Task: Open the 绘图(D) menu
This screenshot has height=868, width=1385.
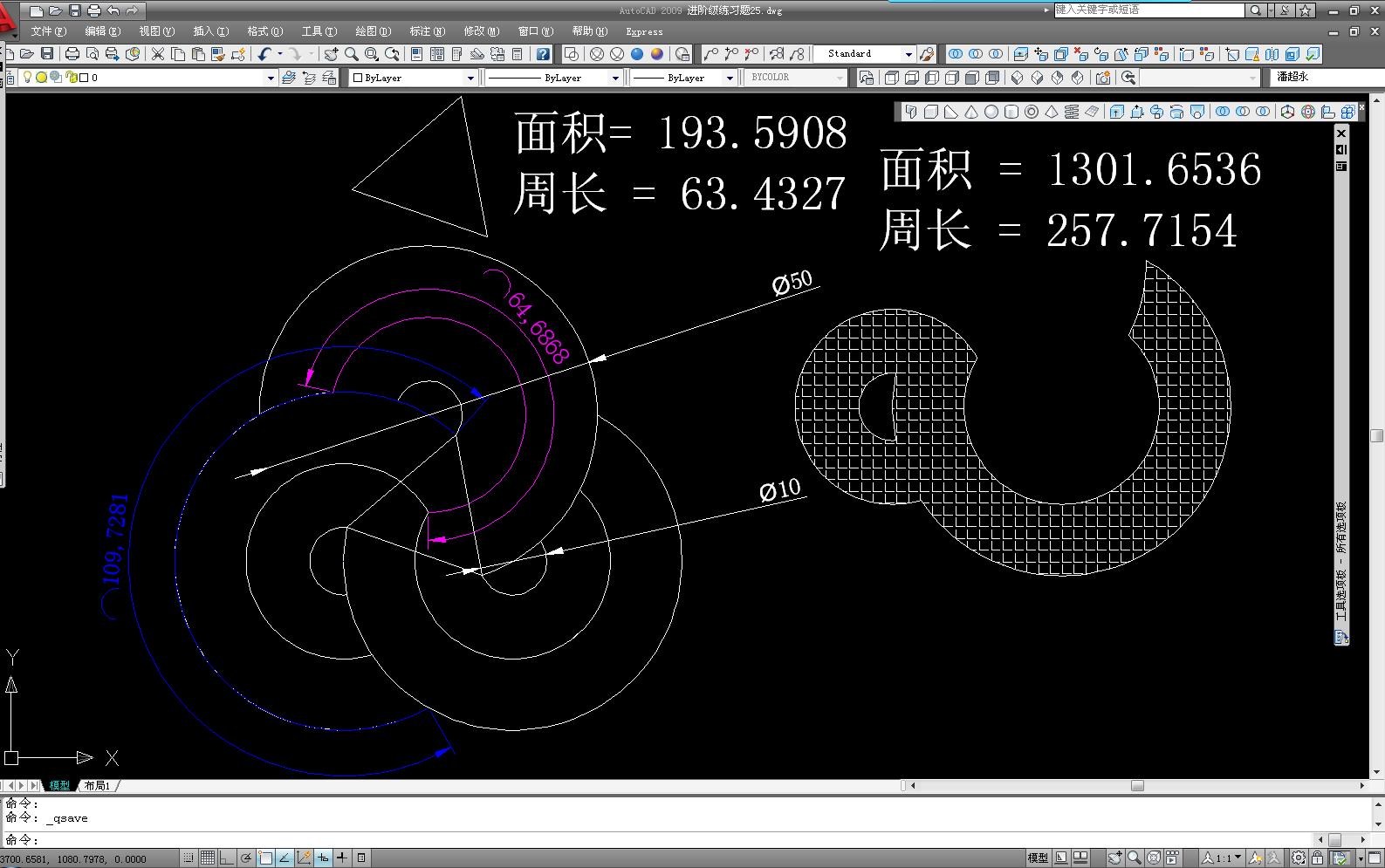Action: pos(373,31)
